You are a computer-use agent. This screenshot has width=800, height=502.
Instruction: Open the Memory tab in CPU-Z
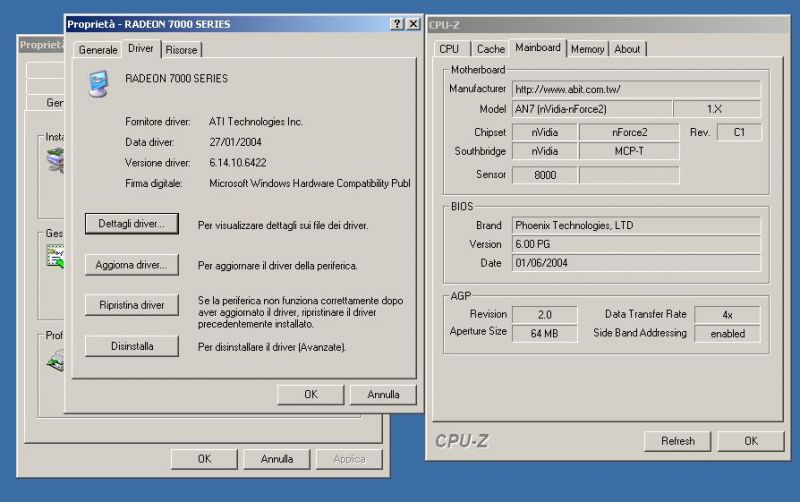pyautogui.click(x=587, y=49)
